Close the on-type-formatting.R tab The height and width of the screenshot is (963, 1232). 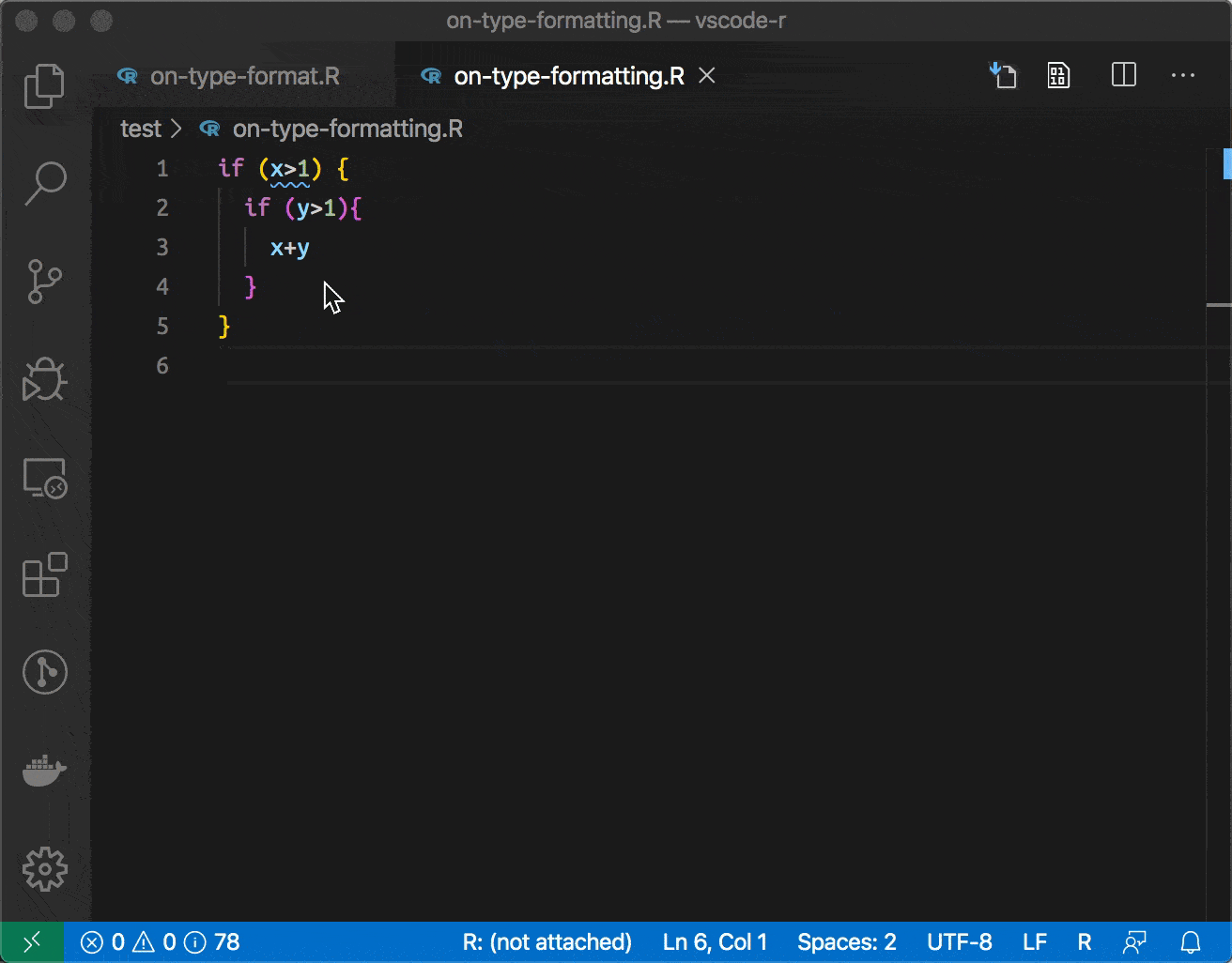click(x=707, y=75)
